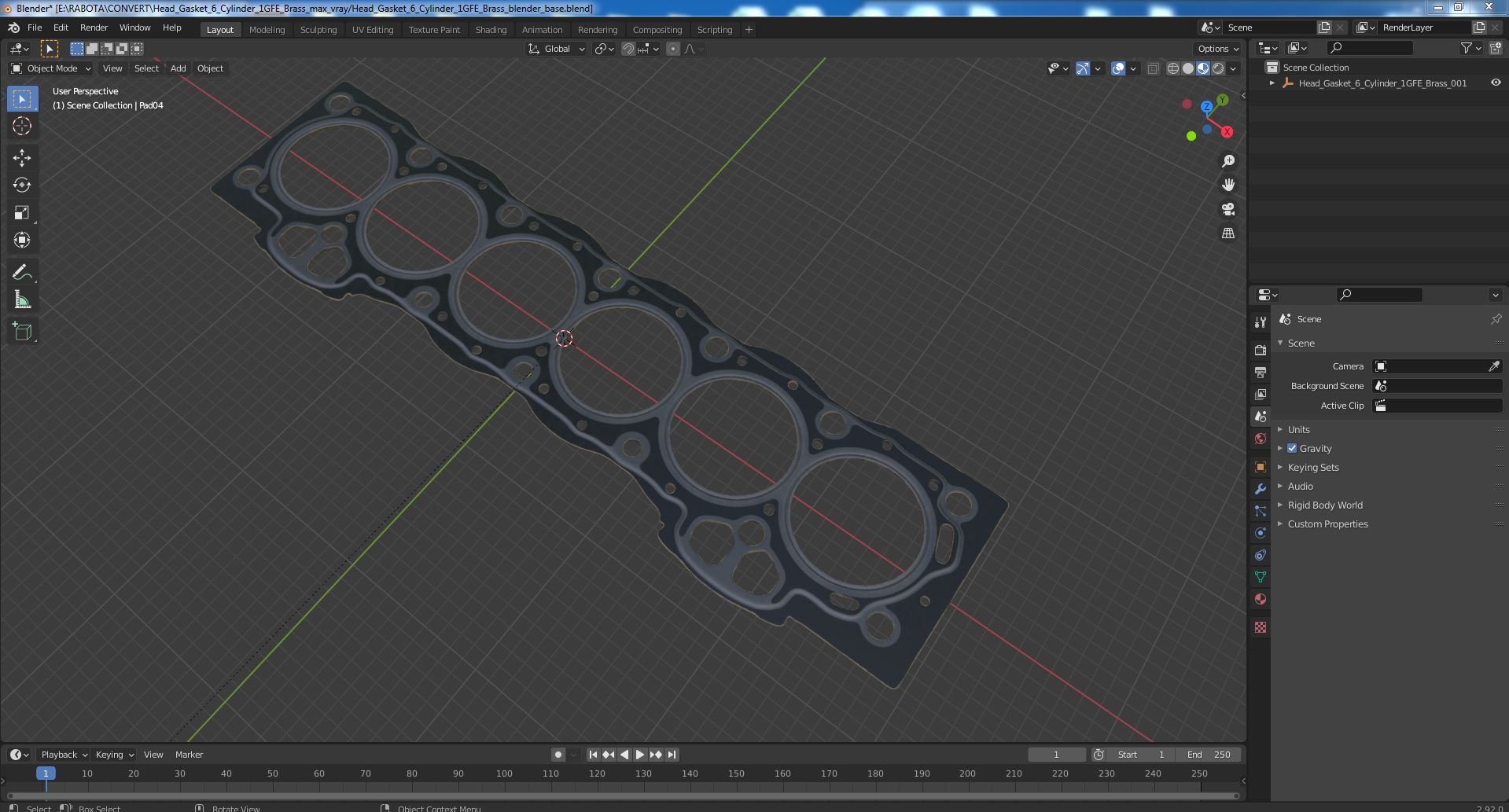Click the zoom view magnifier icon
The height and width of the screenshot is (812, 1509).
pos(1227,161)
